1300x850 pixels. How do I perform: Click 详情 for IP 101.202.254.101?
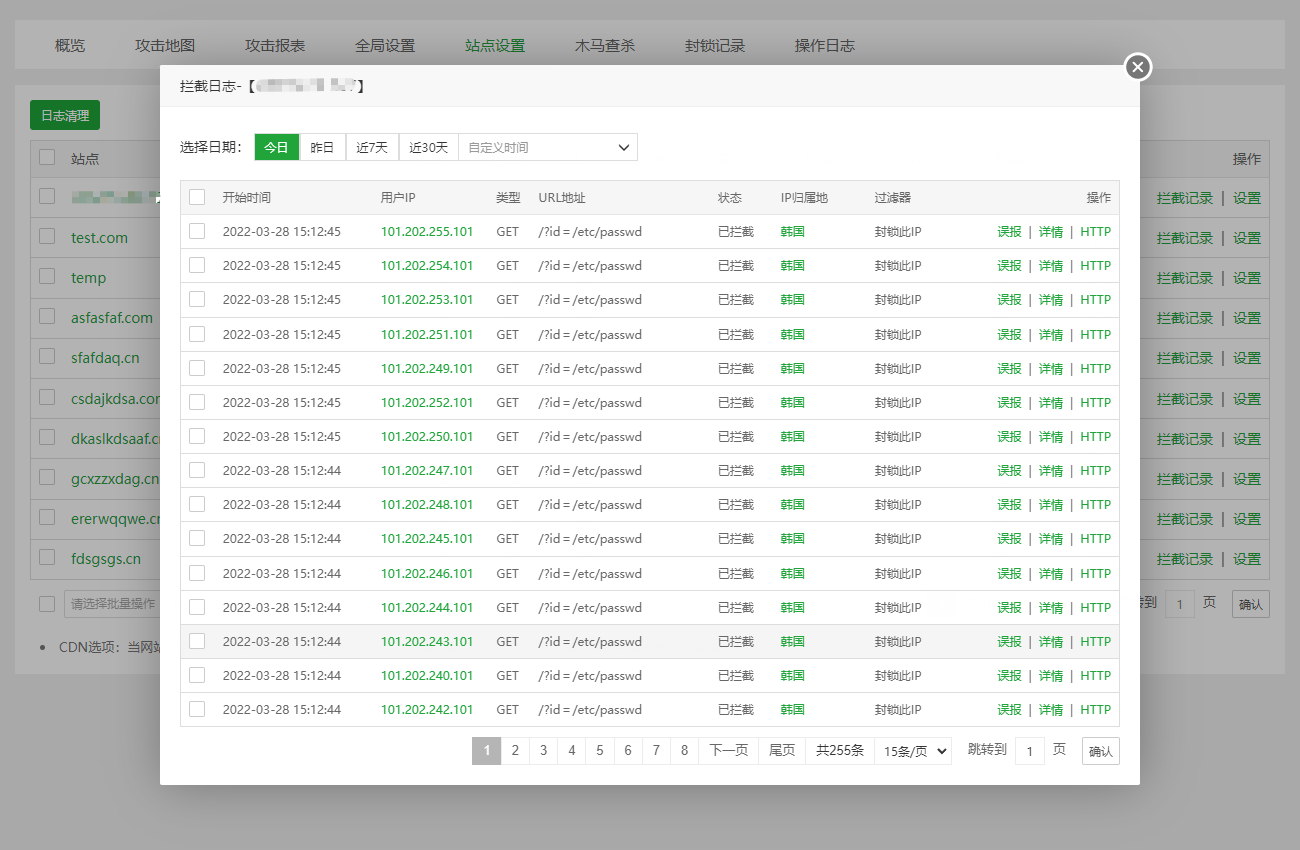click(x=1050, y=266)
